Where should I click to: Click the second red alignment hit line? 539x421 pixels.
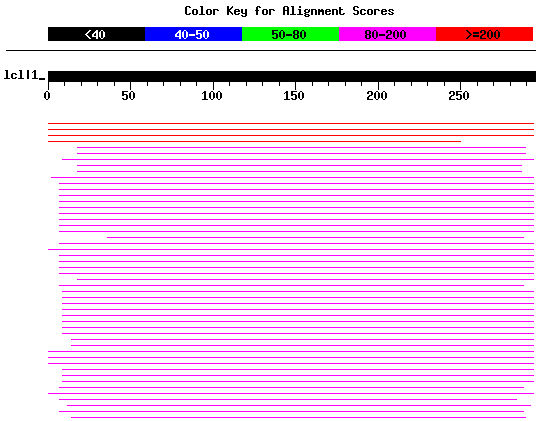[x=291, y=130]
